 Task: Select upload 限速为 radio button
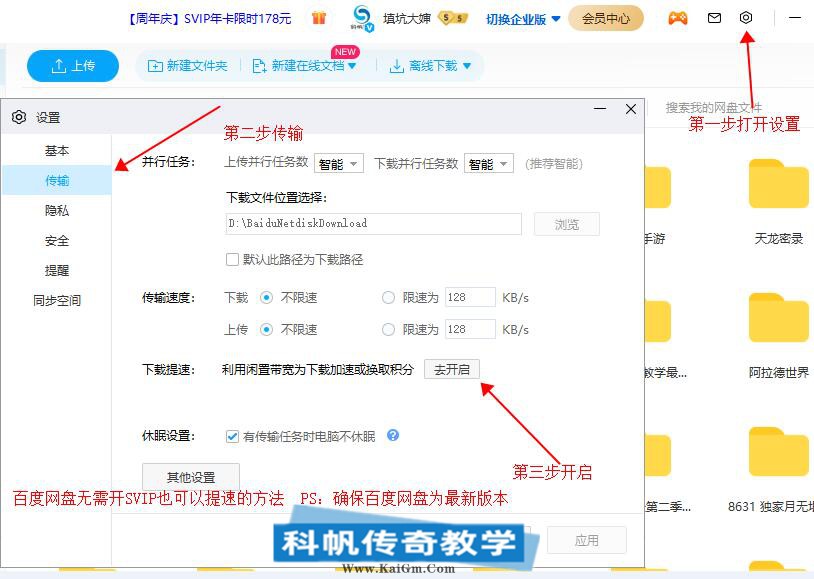pyautogui.click(x=388, y=330)
